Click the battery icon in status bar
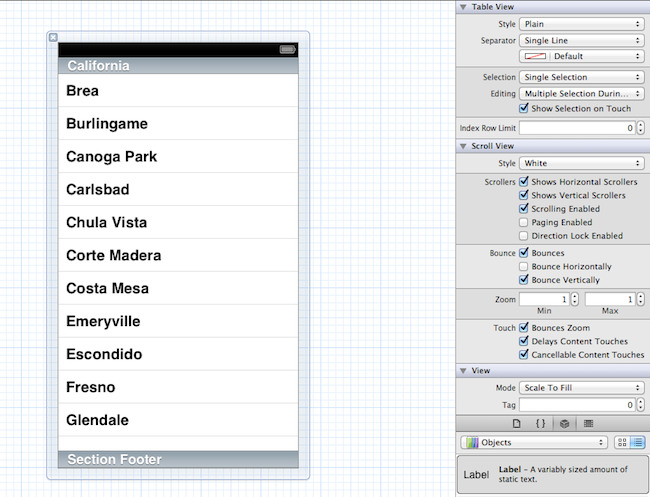 pos(288,50)
